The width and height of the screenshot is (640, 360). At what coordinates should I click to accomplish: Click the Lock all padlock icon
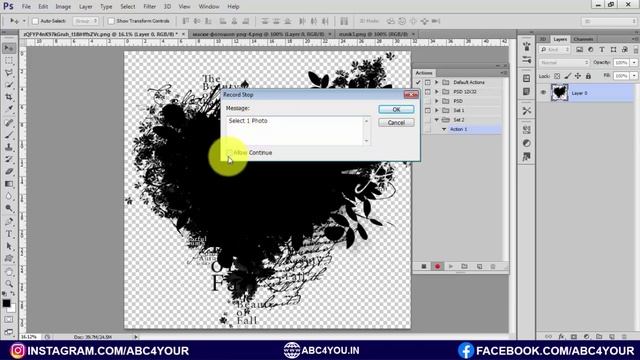coord(588,76)
